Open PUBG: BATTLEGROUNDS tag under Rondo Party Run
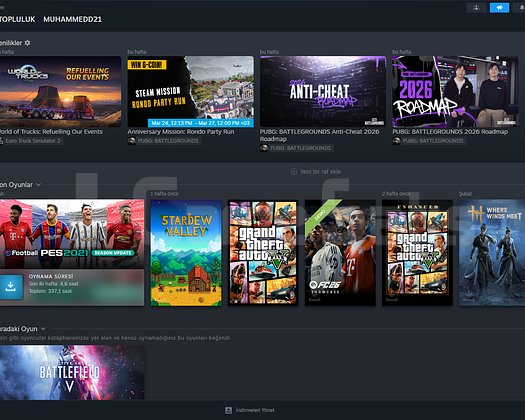This screenshot has width=525, height=420. [168, 141]
